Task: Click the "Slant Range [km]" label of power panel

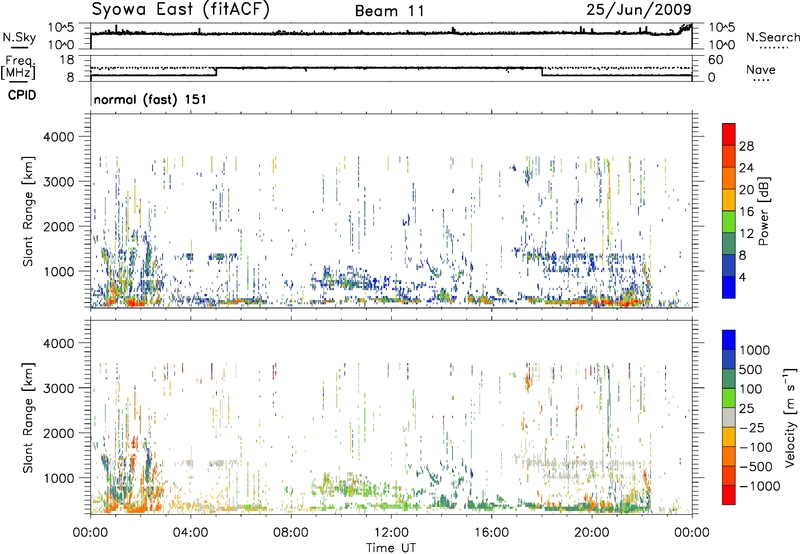Action: pos(28,211)
